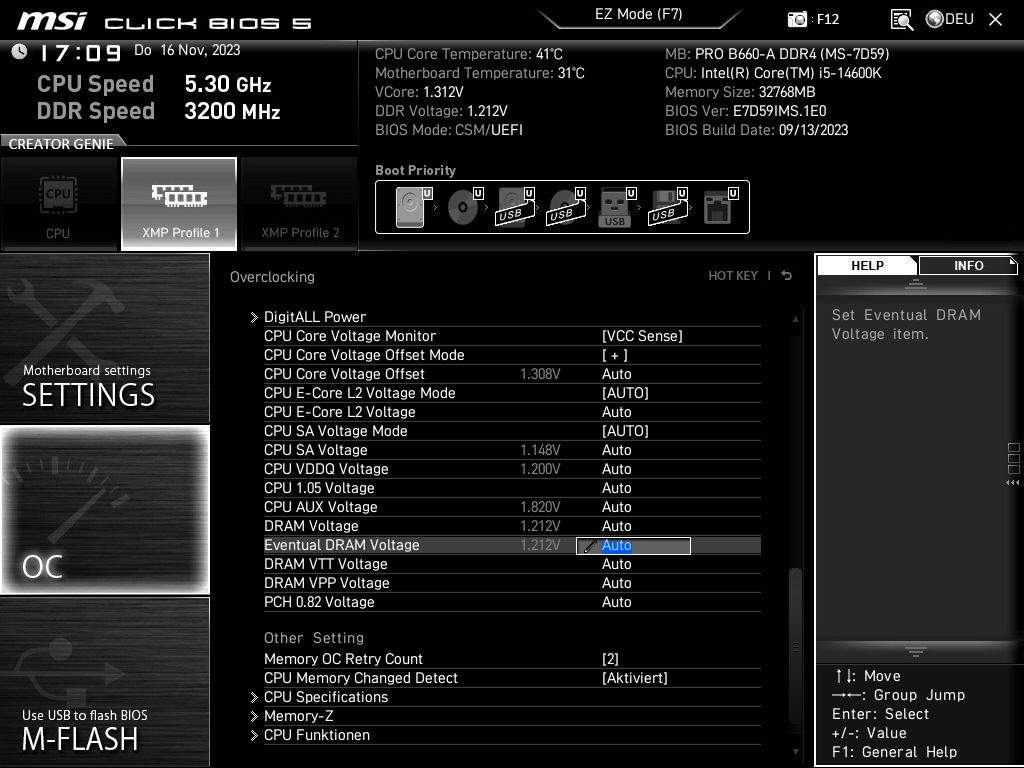
Task: Select the CPU SA Voltage row
Action: click(x=512, y=450)
